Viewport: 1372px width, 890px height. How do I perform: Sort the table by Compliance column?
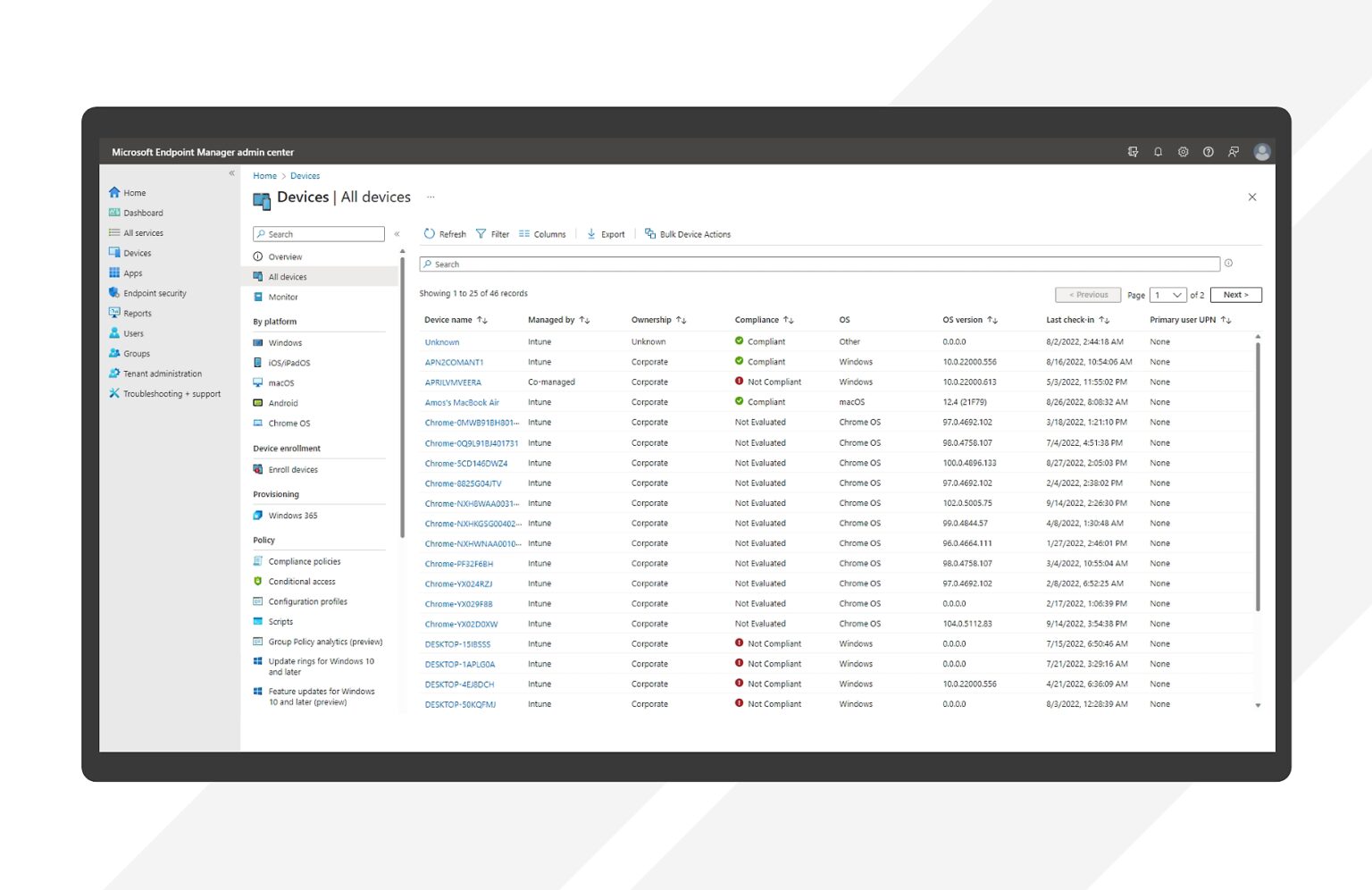click(764, 319)
